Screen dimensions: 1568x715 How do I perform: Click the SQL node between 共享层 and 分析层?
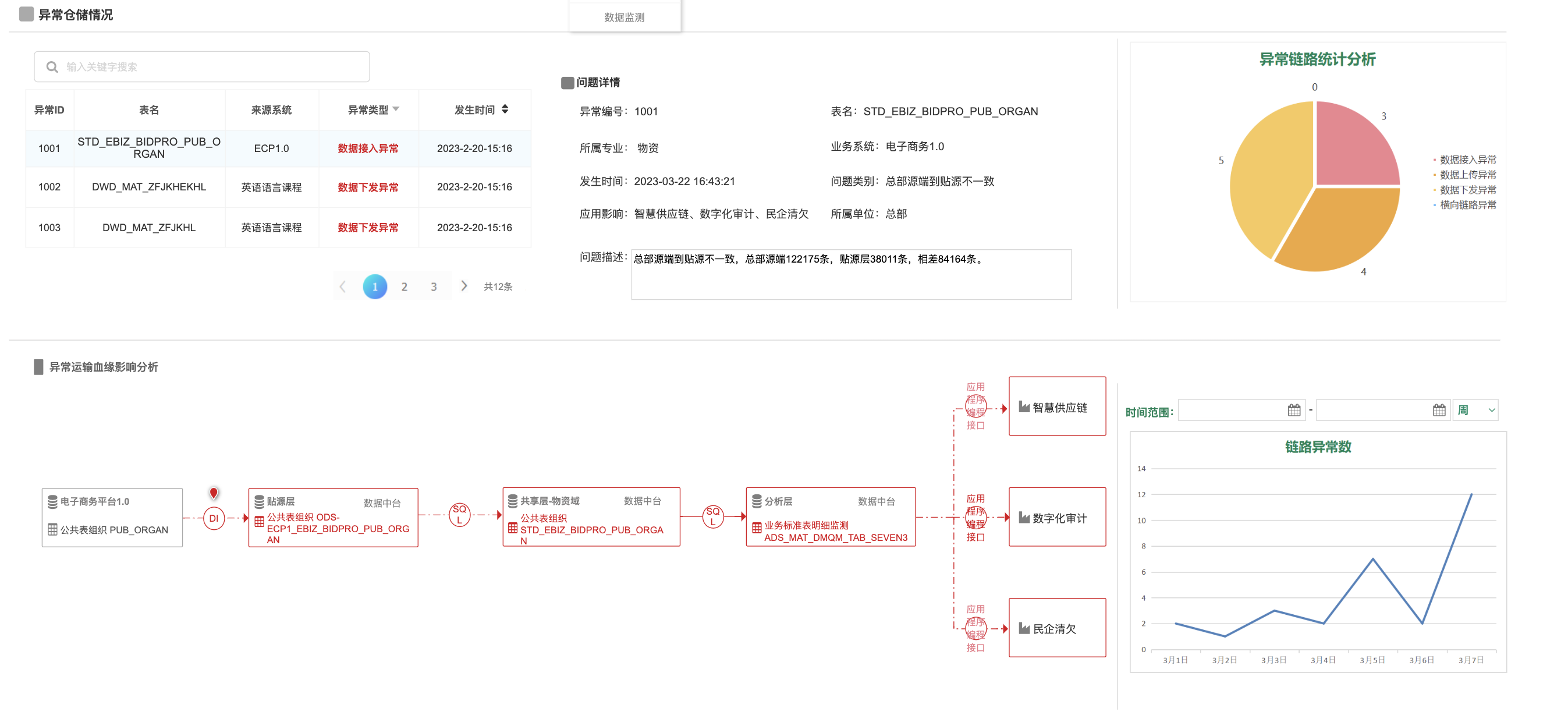[713, 516]
